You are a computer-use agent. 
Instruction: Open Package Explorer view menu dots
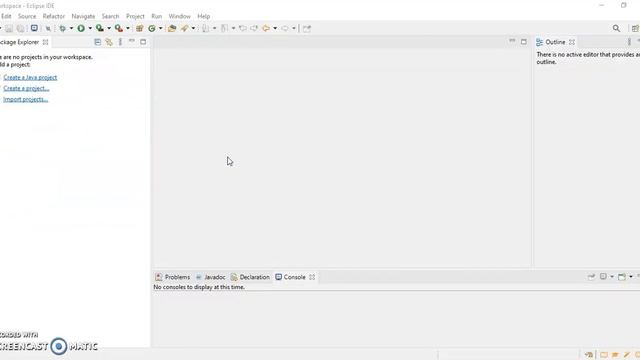pos(120,42)
